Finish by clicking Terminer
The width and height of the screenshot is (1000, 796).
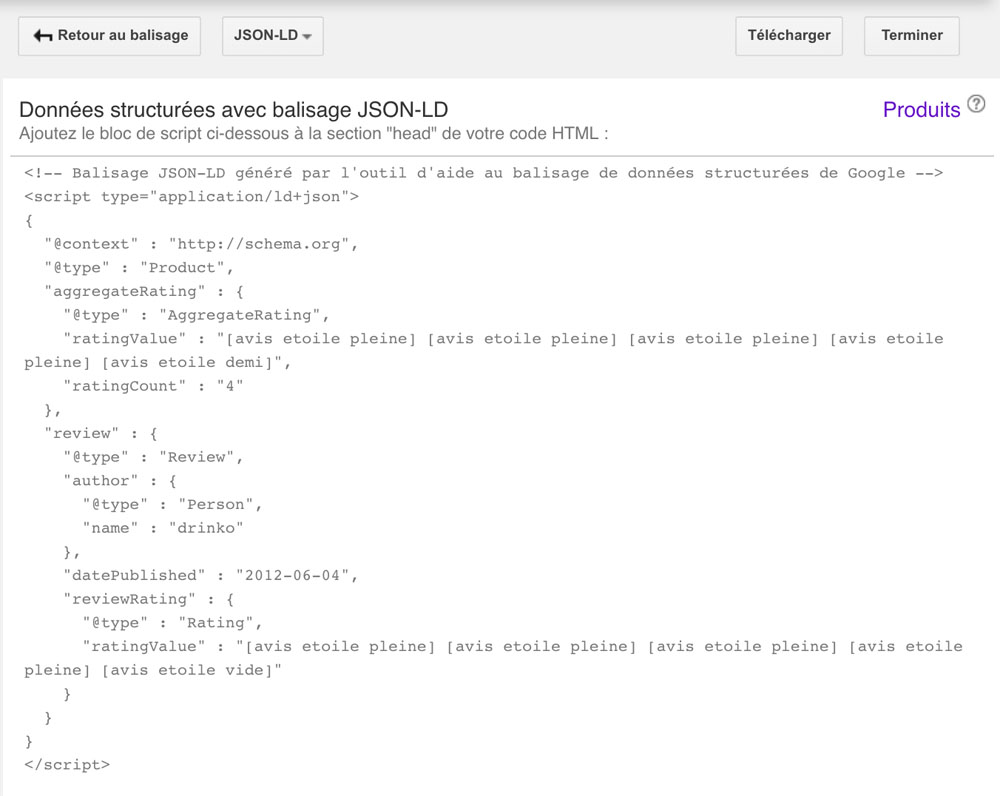(x=912, y=36)
